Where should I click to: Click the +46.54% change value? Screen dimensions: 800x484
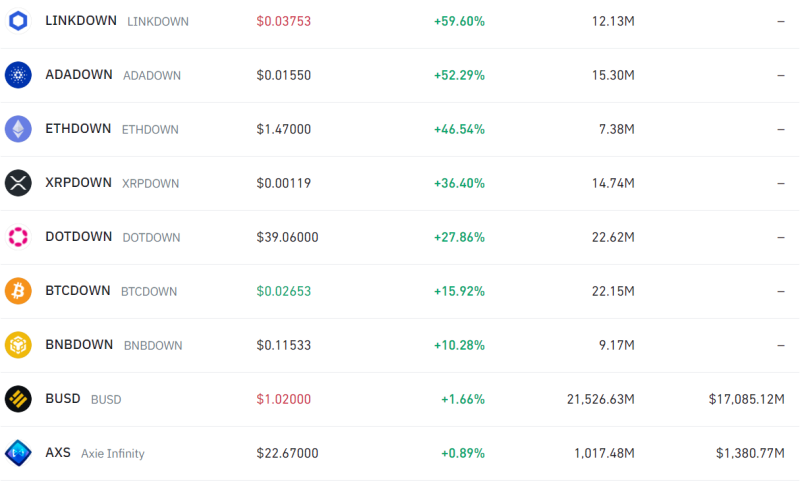coord(459,130)
